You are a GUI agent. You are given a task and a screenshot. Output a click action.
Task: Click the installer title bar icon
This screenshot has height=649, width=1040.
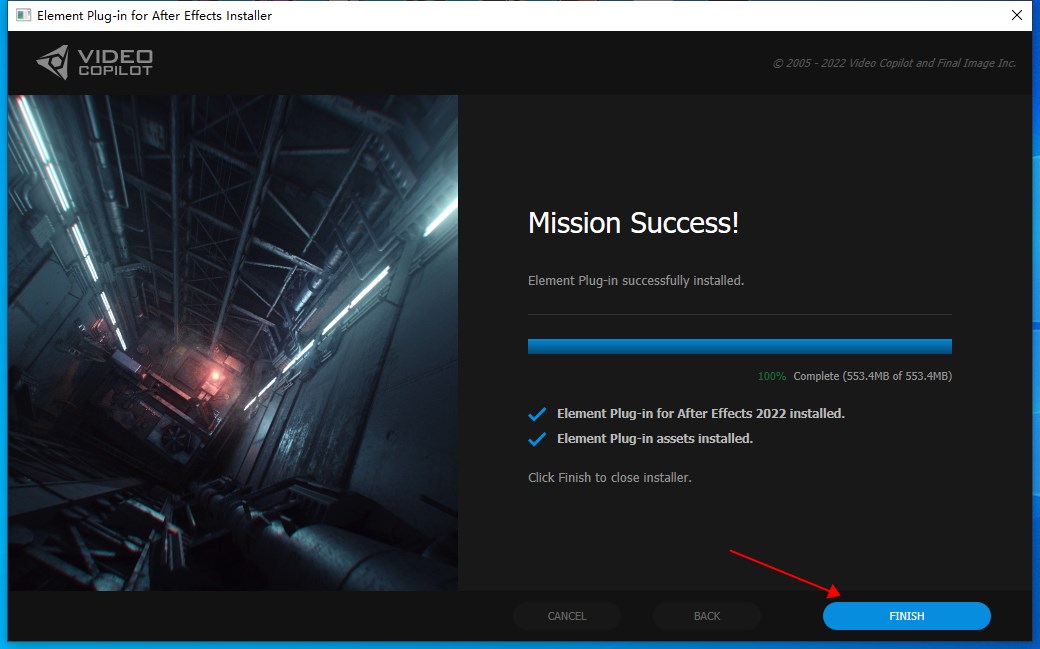[x=23, y=15]
